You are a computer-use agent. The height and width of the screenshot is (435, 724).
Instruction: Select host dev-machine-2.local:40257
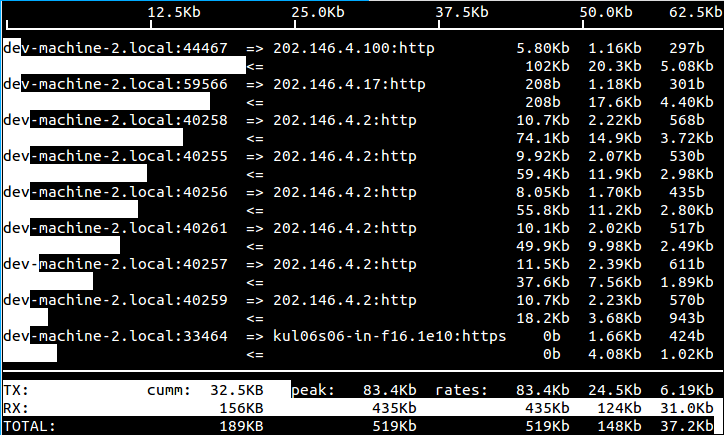point(115,264)
